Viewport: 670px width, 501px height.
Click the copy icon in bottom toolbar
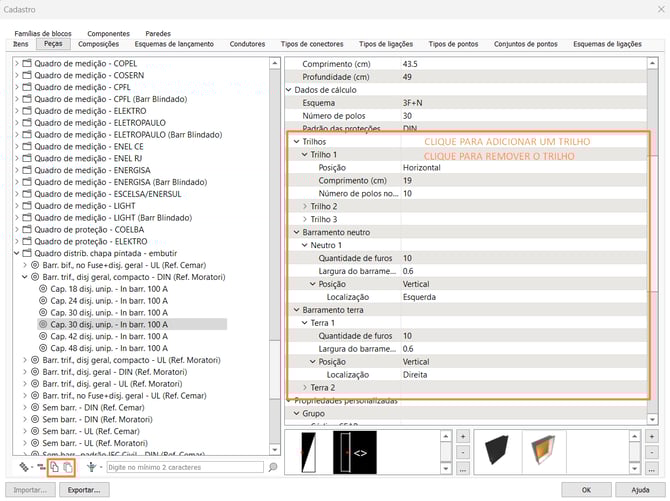click(55, 467)
